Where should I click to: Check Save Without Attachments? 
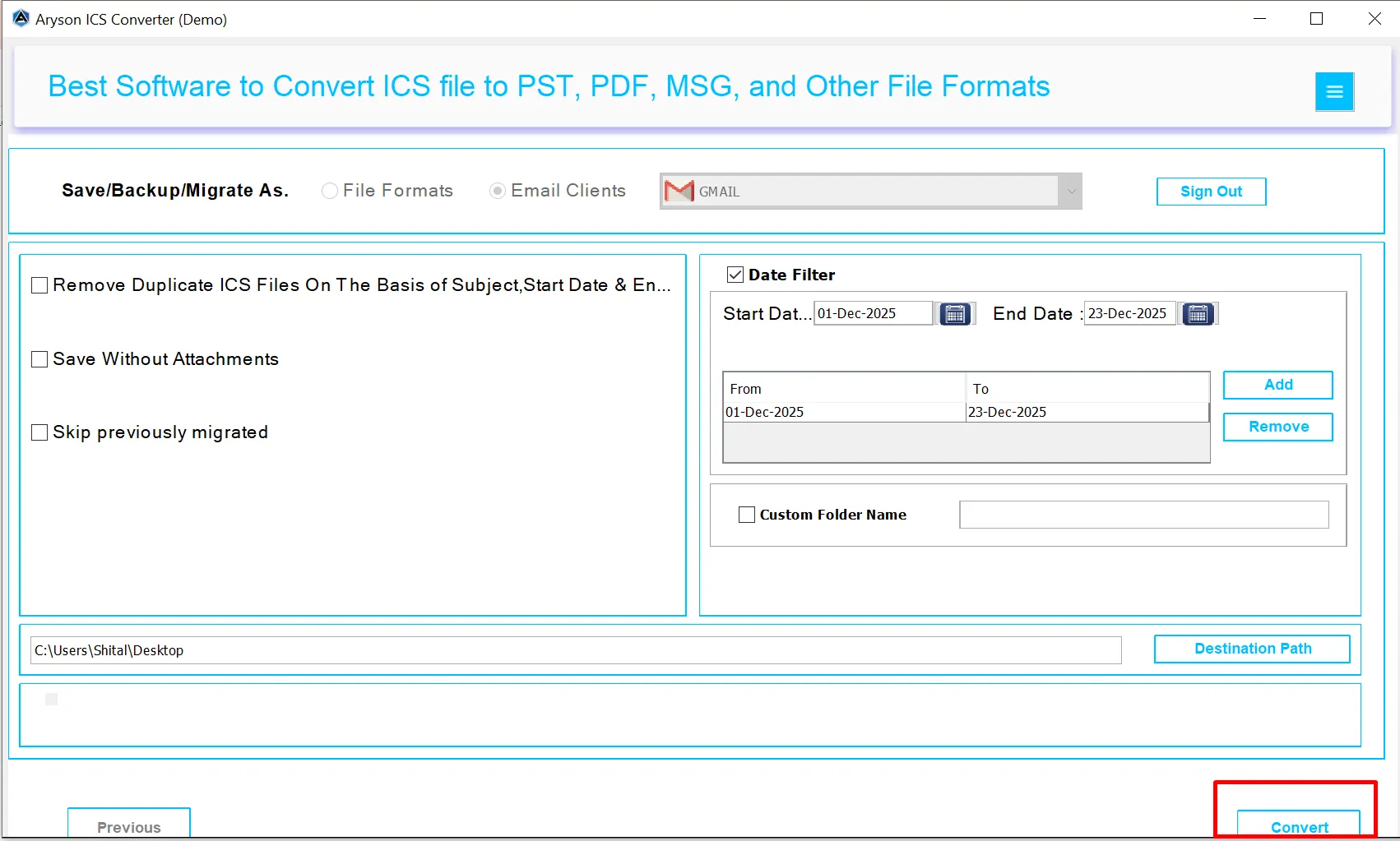39,358
